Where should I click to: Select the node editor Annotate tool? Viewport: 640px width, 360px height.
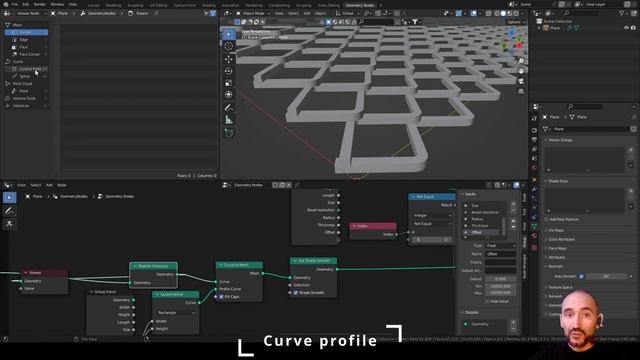(x=9, y=211)
